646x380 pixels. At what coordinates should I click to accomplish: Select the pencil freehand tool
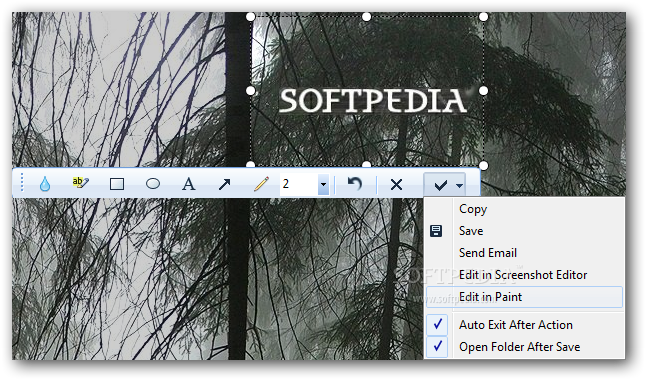pos(261,184)
